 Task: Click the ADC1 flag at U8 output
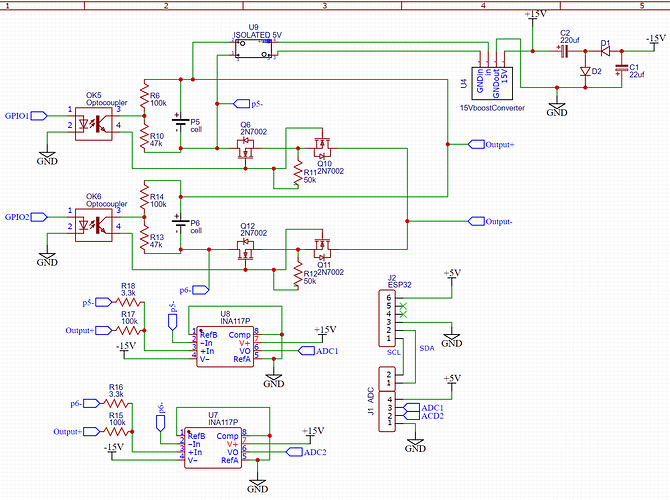[x=306, y=351]
